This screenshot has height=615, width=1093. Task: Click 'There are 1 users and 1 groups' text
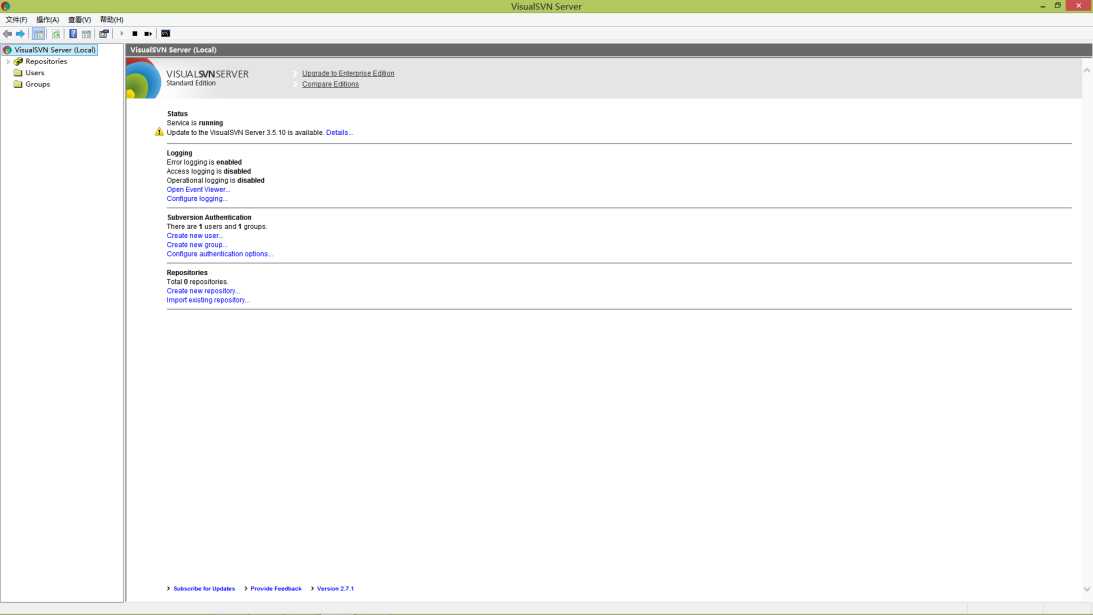pos(217,227)
